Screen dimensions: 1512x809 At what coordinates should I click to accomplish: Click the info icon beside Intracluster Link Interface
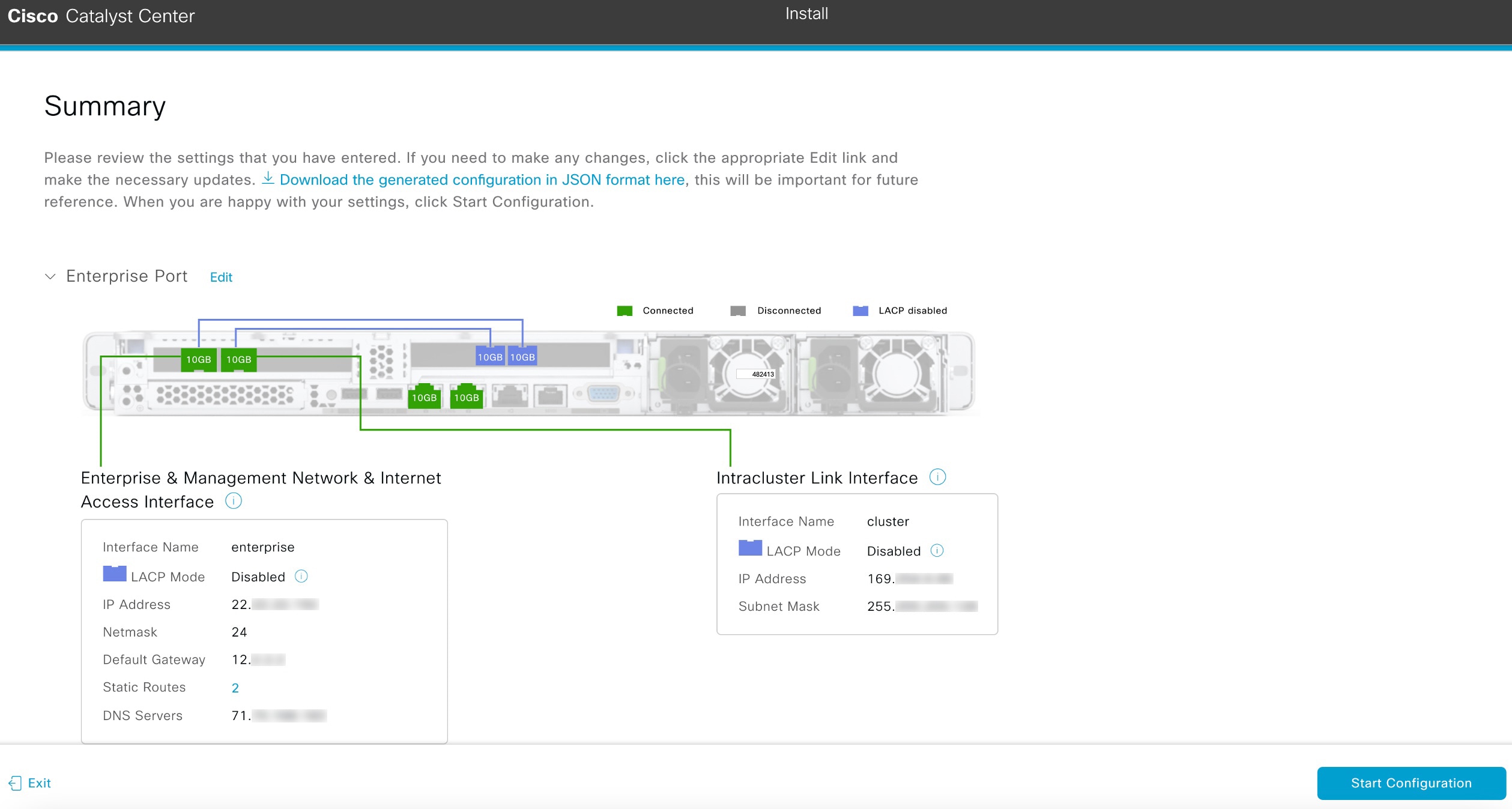click(x=937, y=477)
